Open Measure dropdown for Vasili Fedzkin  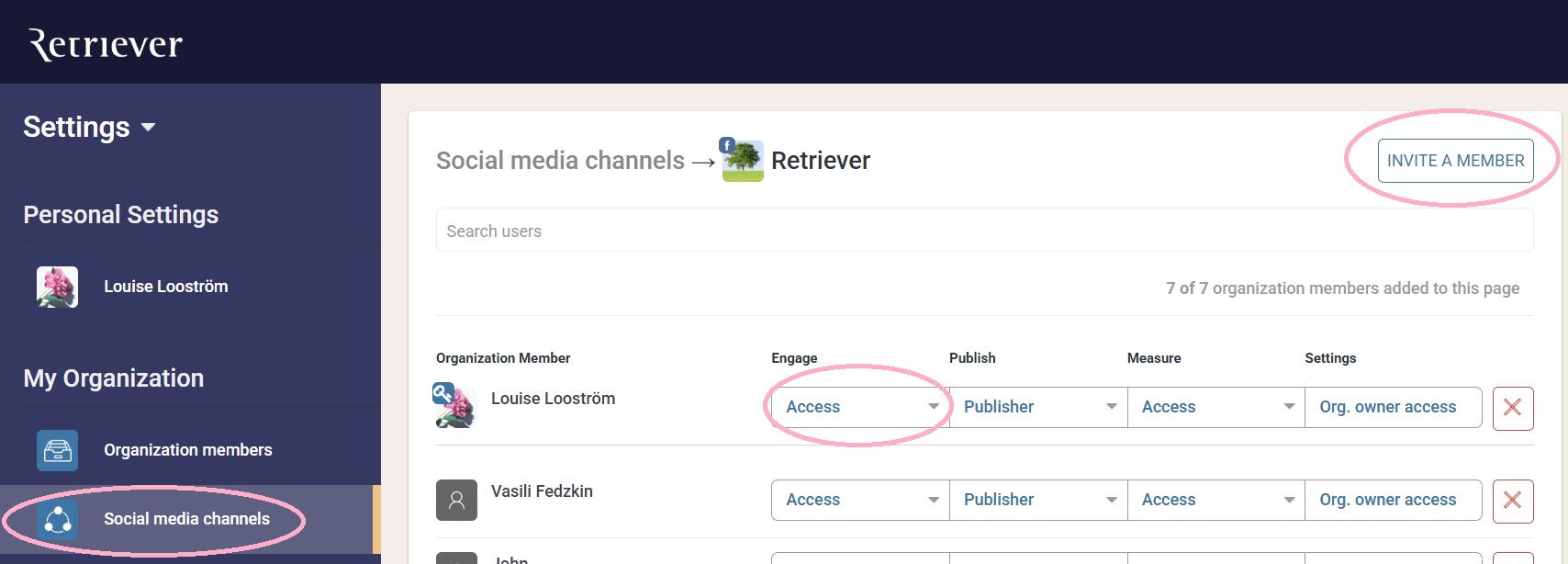pyautogui.click(x=1216, y=500)
